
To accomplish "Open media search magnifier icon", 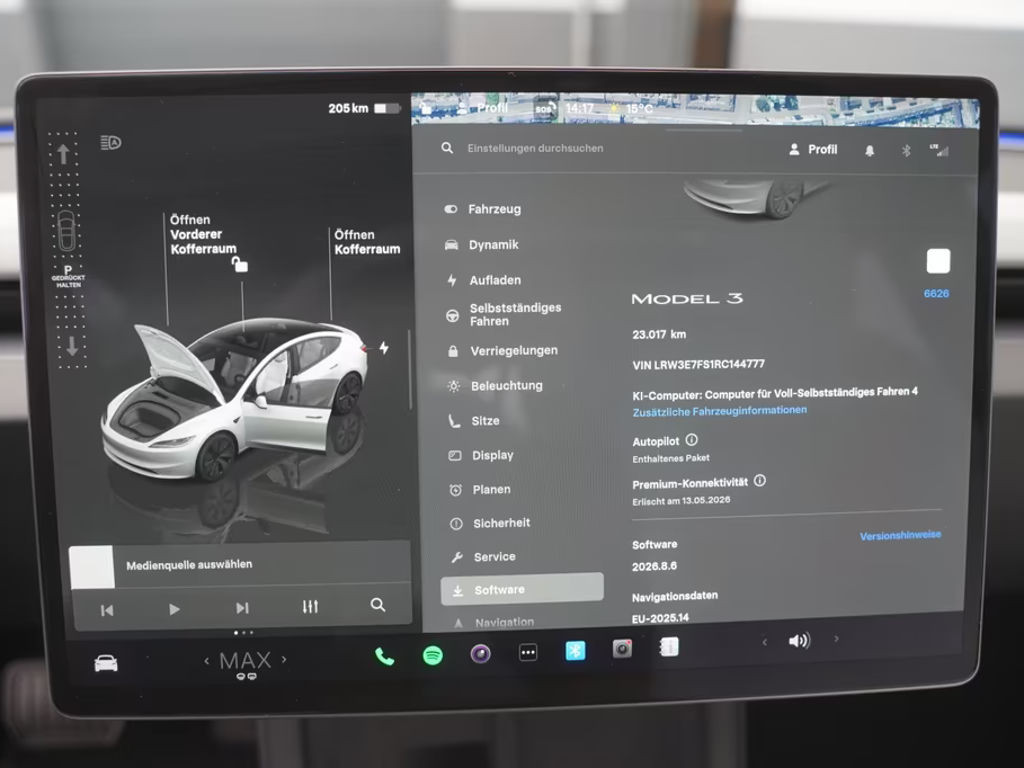I will (x=377, y=605).
